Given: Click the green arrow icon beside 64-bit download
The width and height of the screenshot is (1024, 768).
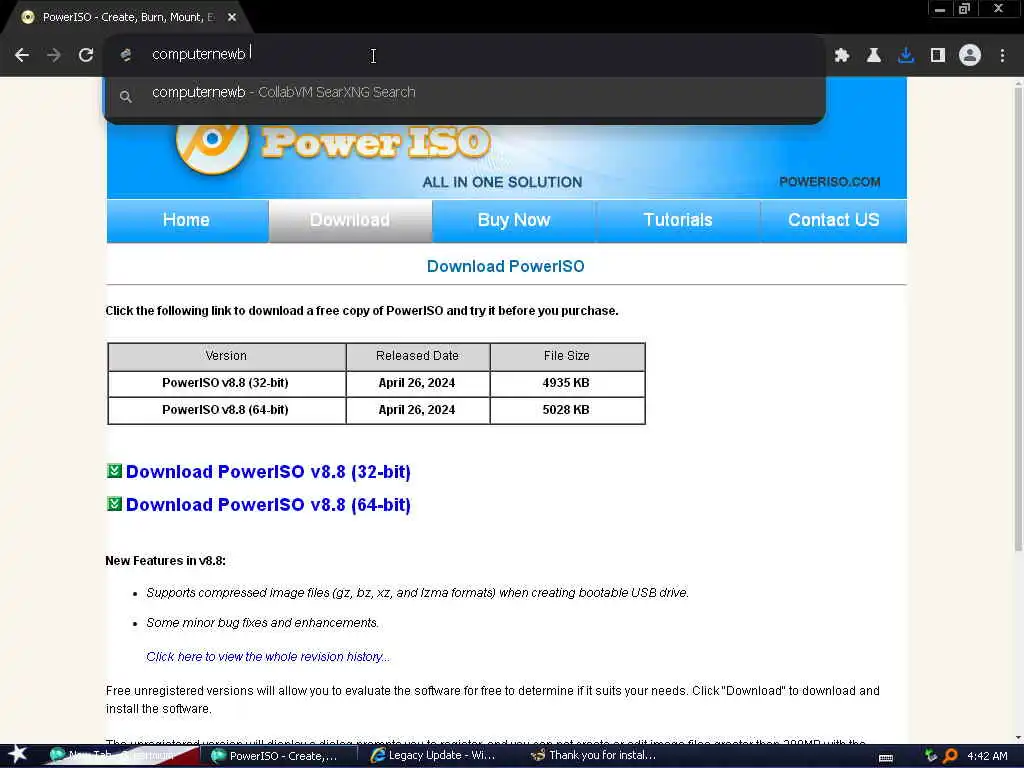Looking at the screenshot, I should click(114, 504).
